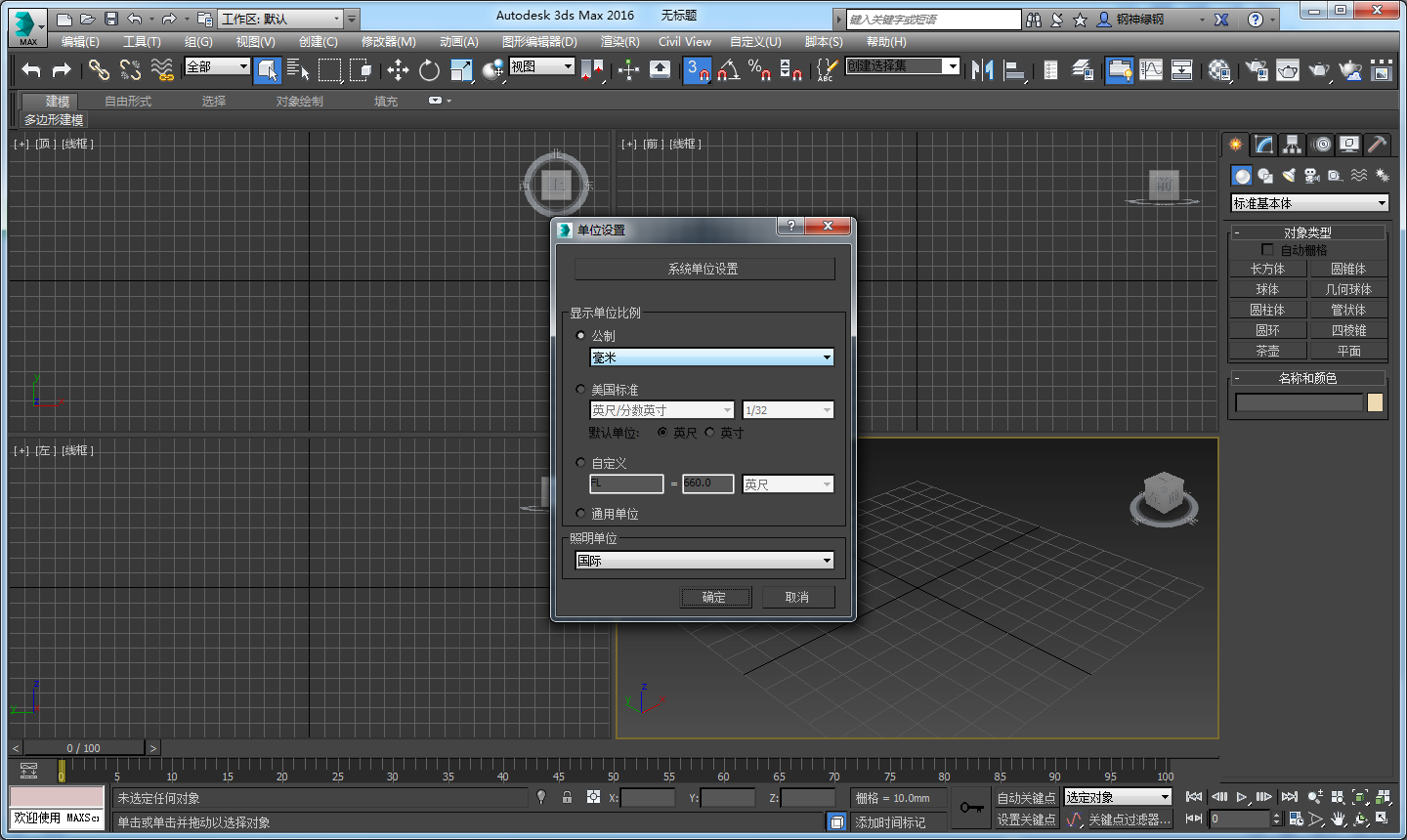Open the Curve Editor icon
The width and height of the screenshot is (1407, 840).
point(1151,69)
